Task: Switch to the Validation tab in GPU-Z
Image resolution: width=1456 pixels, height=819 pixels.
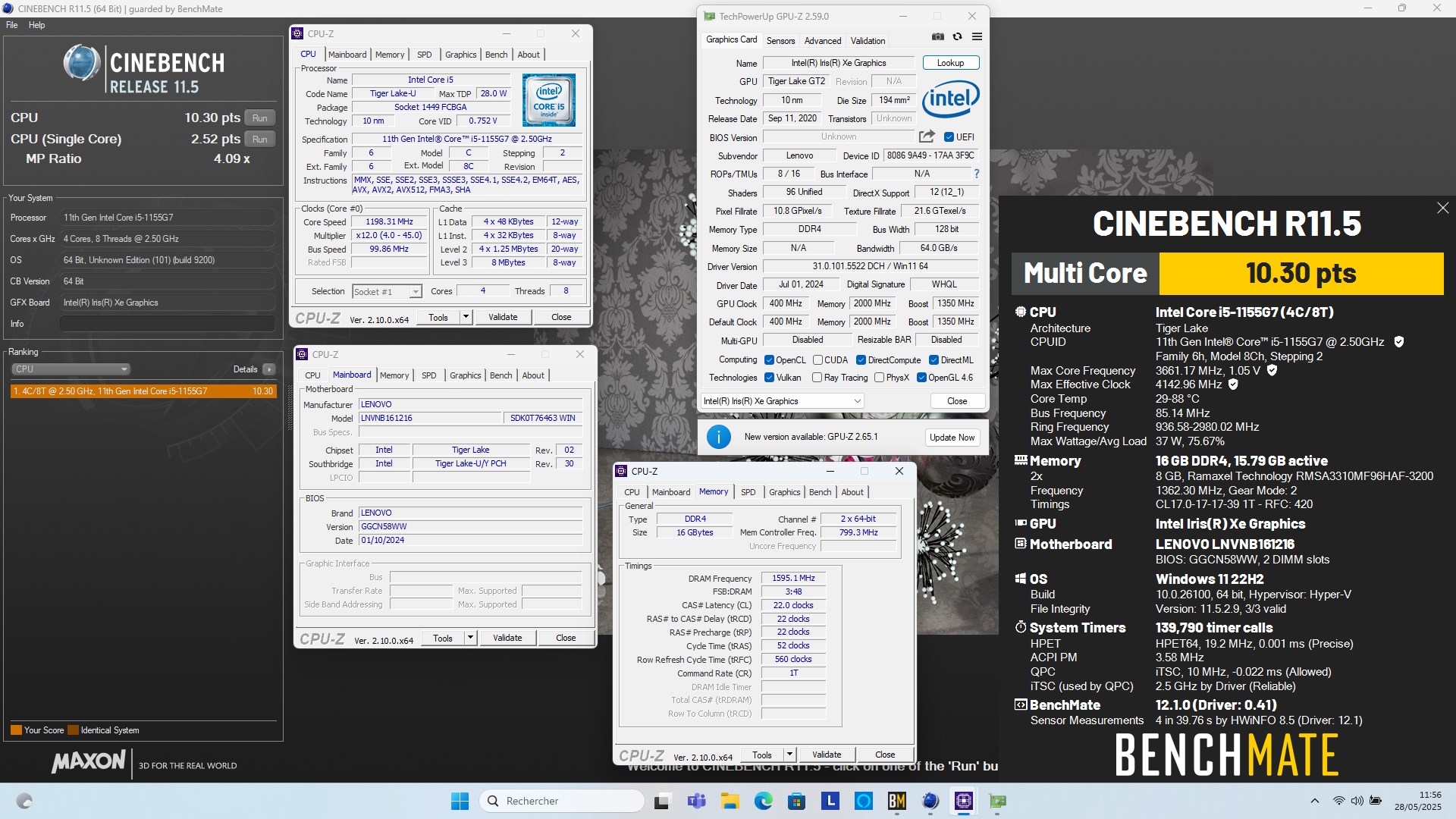Action: [868, 41]
